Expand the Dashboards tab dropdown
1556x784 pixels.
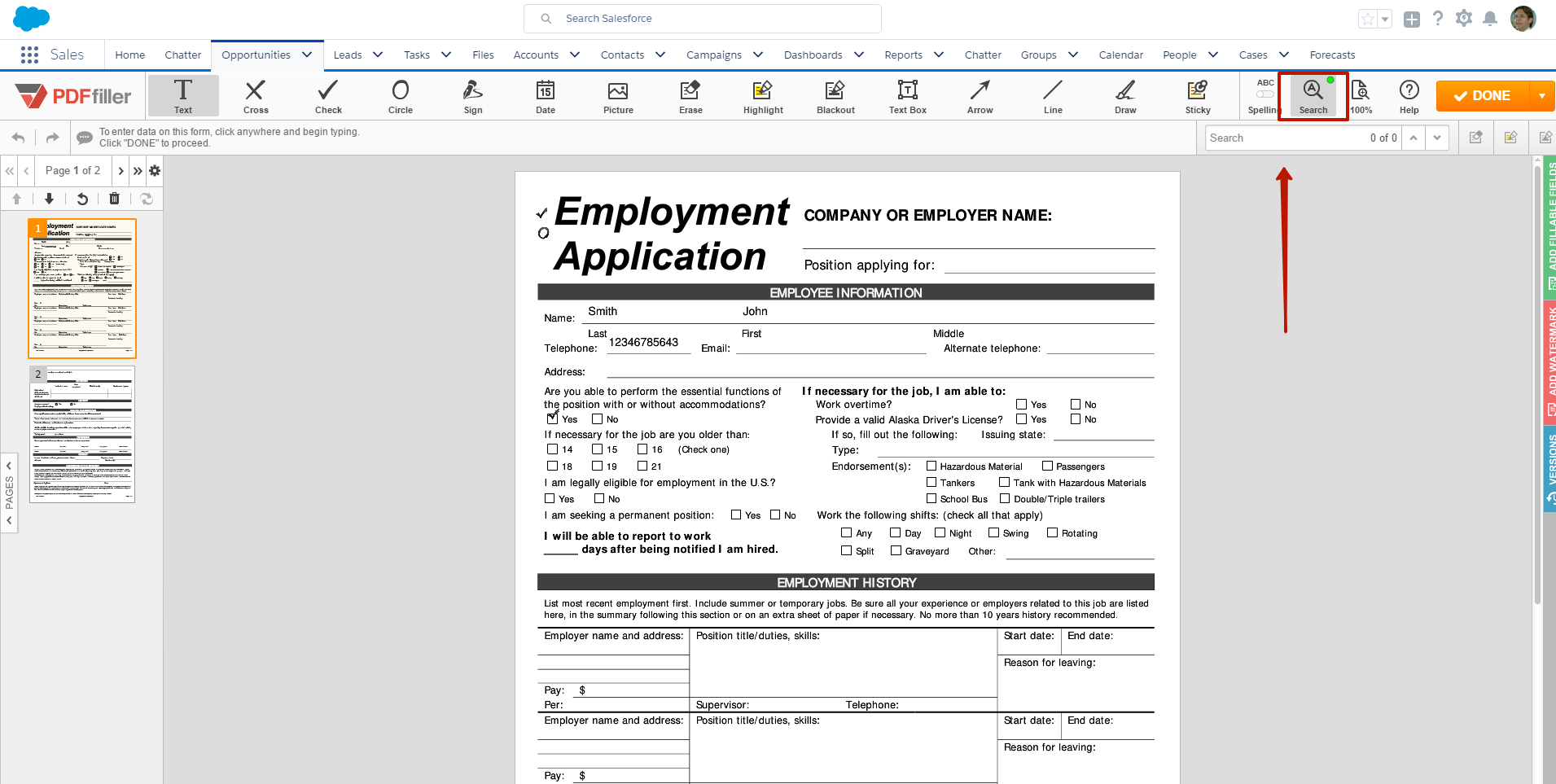pyautogui.click(x=859, y=55)
